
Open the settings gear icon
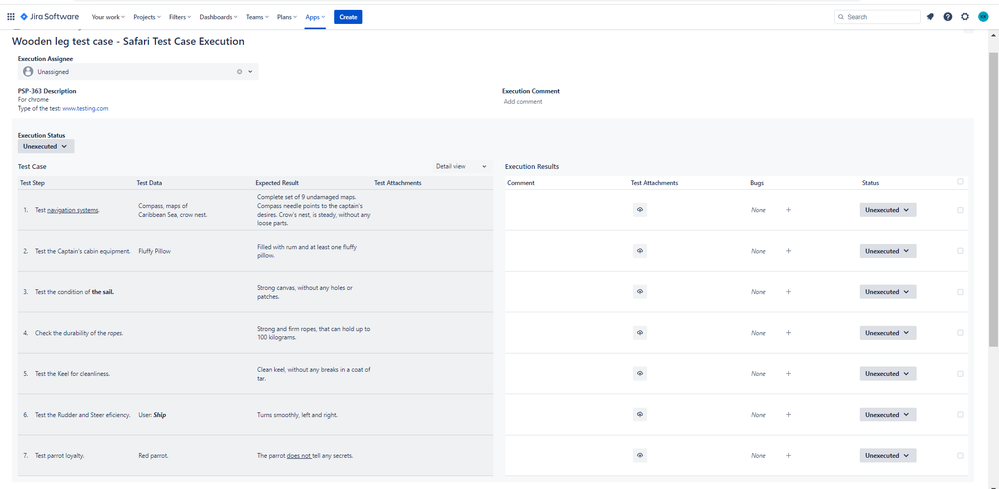(965, 17)
